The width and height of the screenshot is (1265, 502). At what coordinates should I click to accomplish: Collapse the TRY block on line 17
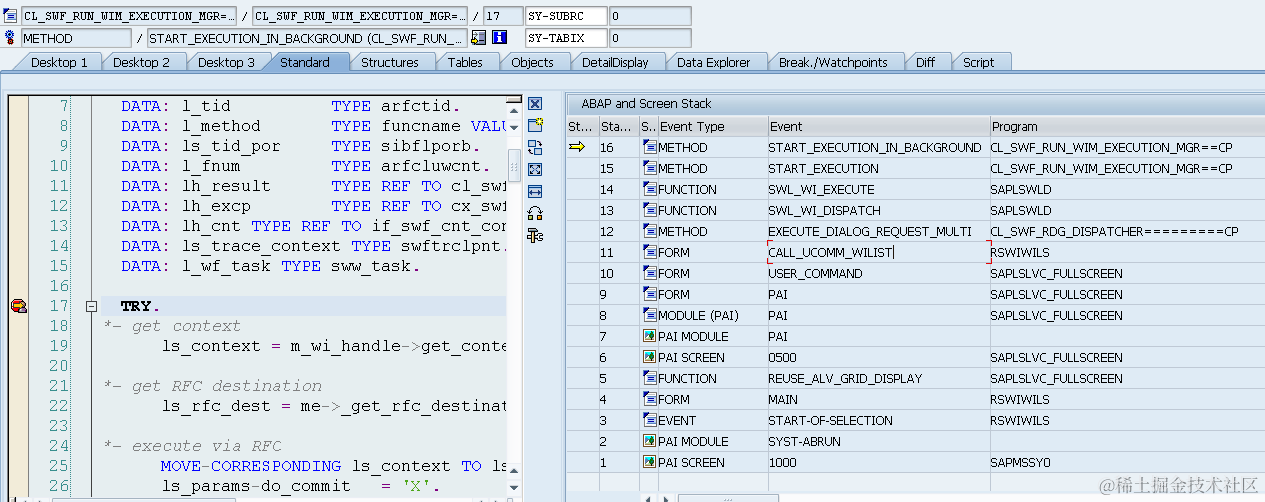pos(91,306)
